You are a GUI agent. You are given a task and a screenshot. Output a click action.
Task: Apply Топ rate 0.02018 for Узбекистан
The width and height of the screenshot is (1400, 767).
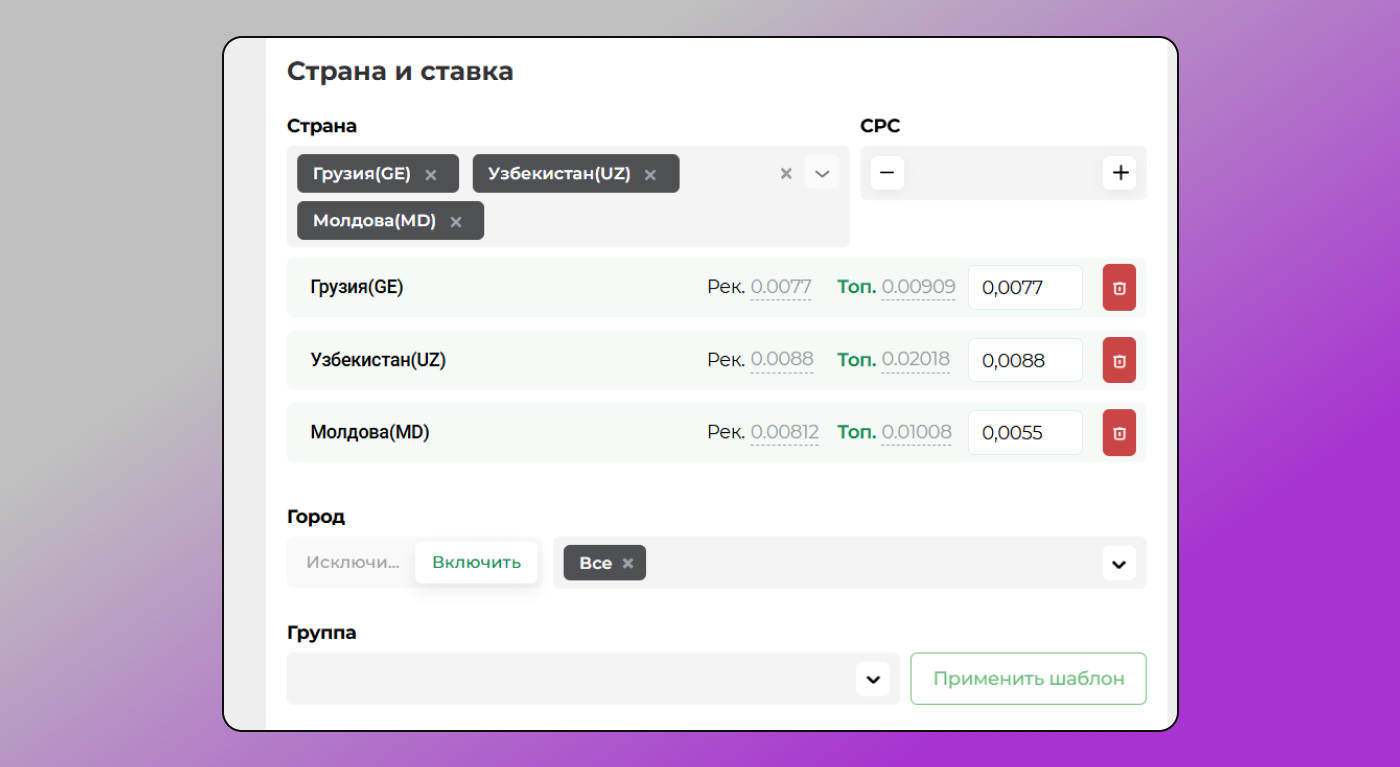[x=917, y=360]
